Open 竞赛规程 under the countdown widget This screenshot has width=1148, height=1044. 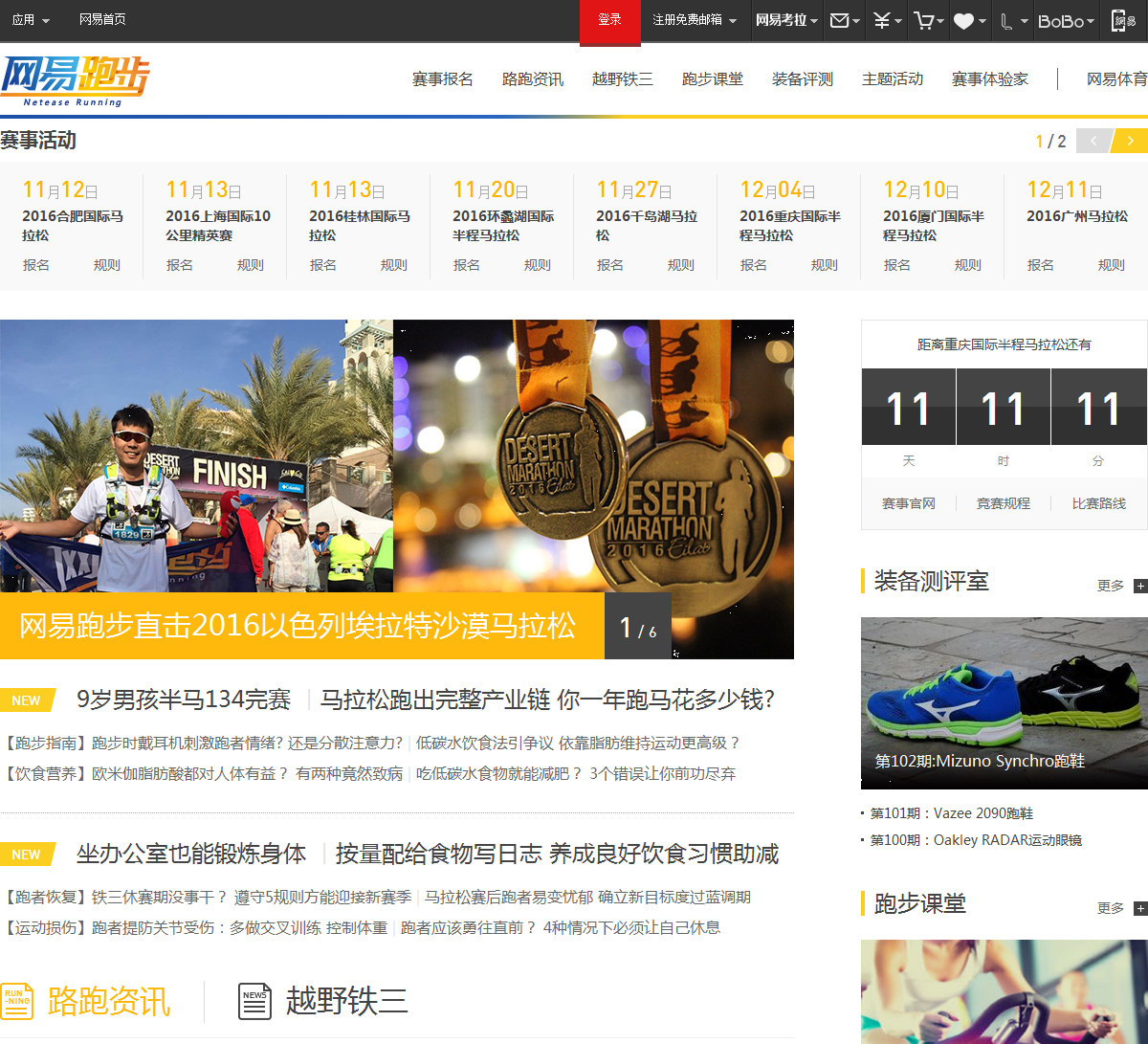click(1003, 502)
